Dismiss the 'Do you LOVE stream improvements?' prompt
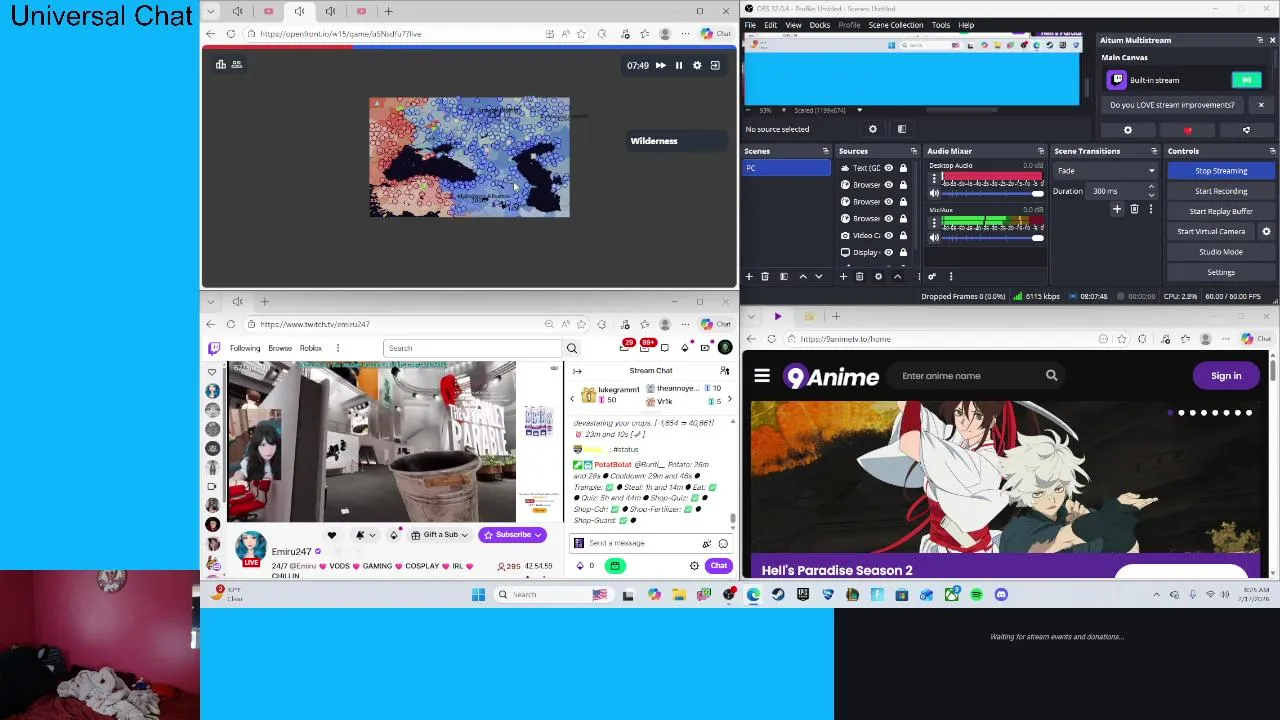Screen dimensions: 1280x720 [x=1261, y=105]
